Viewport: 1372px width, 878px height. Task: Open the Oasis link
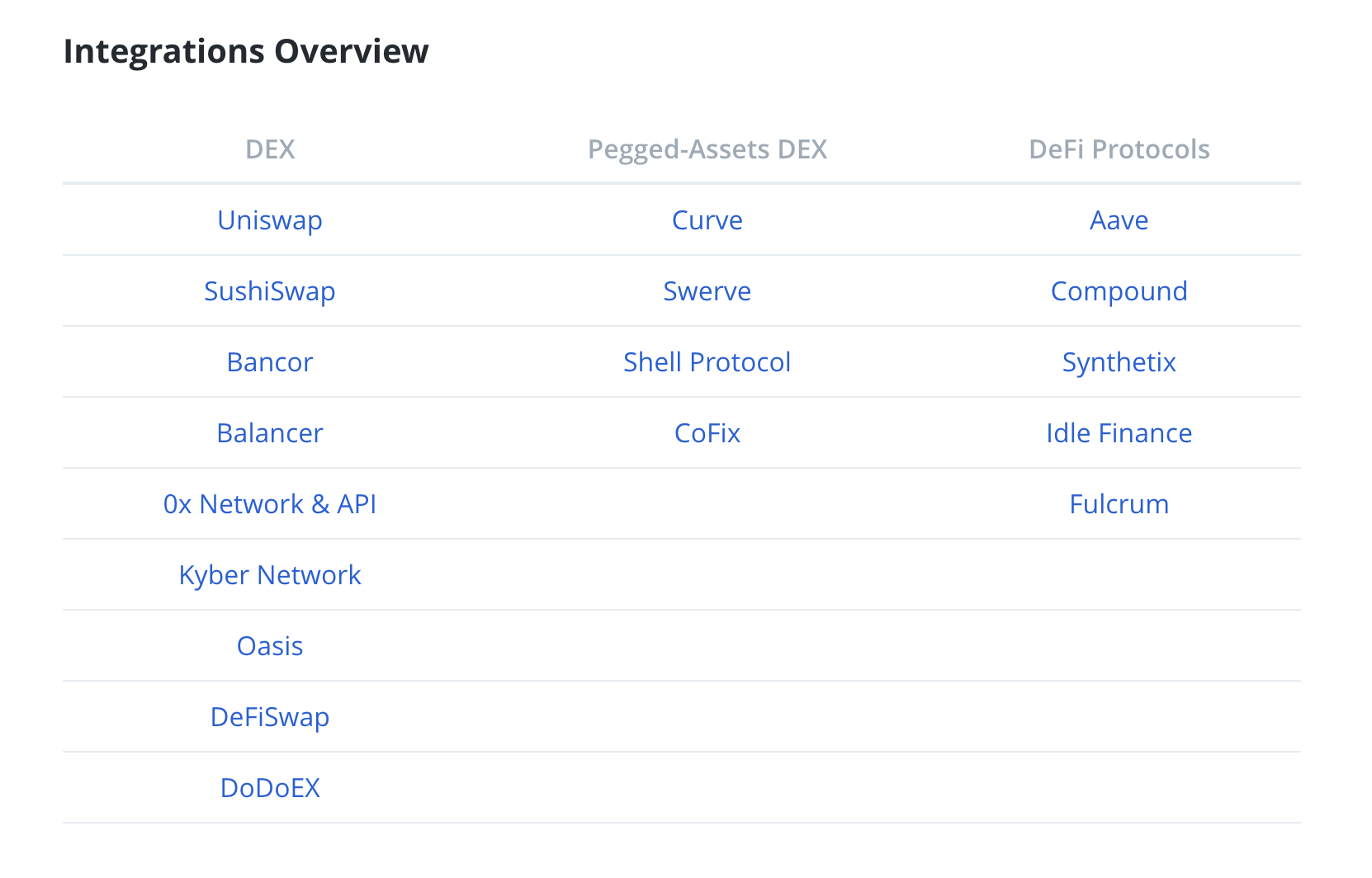[270, 646]
